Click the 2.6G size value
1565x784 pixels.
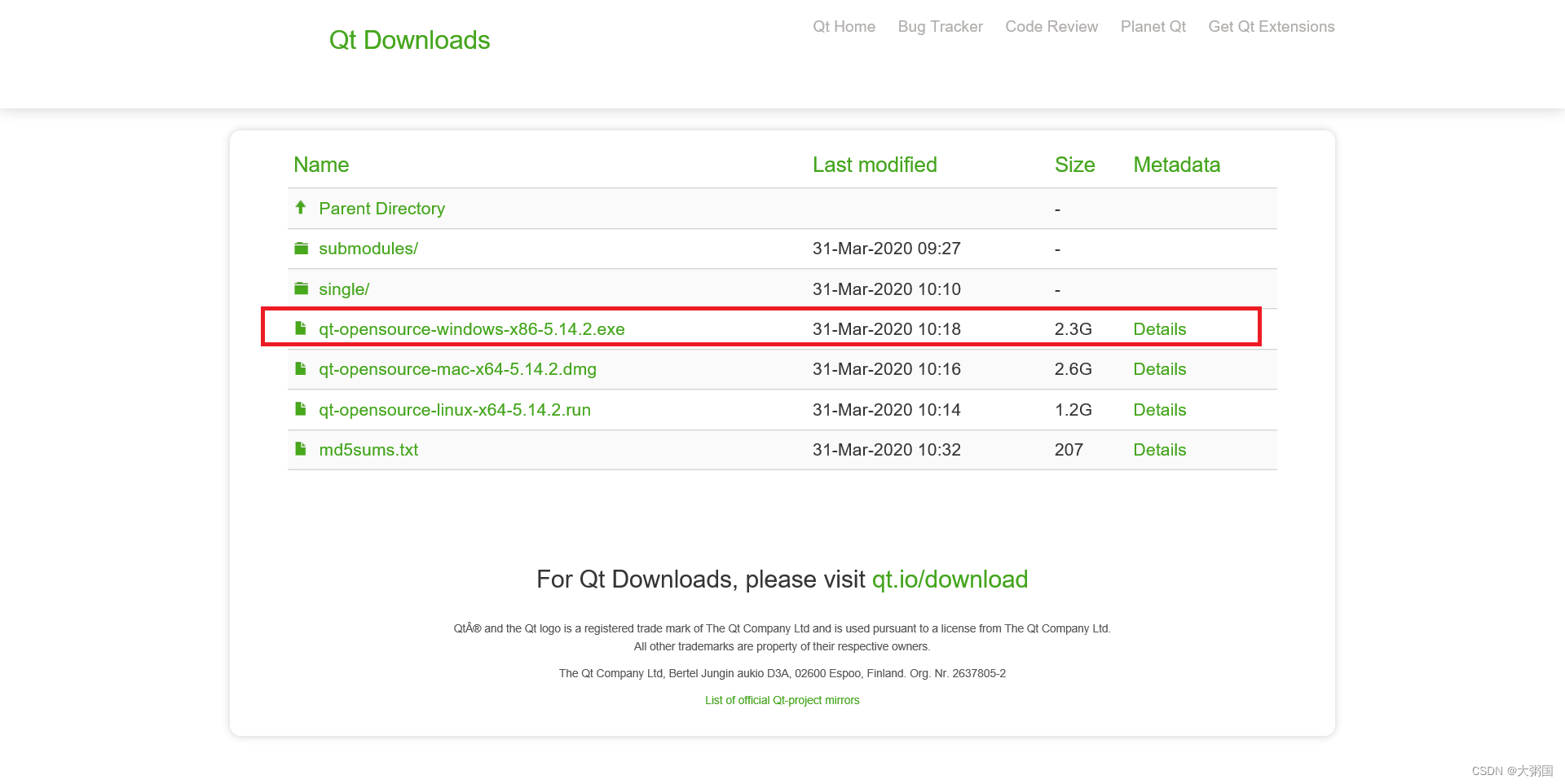tap(1073, 369)
